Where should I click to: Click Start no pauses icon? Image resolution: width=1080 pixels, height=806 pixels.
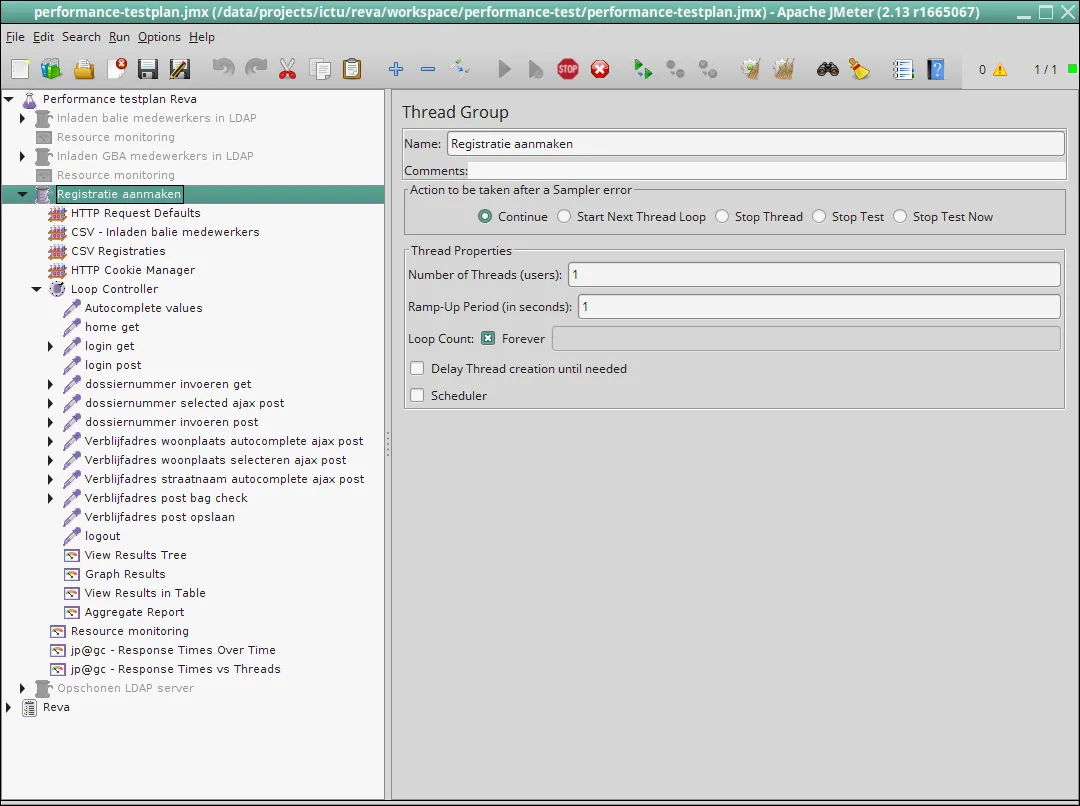[535, 69]
